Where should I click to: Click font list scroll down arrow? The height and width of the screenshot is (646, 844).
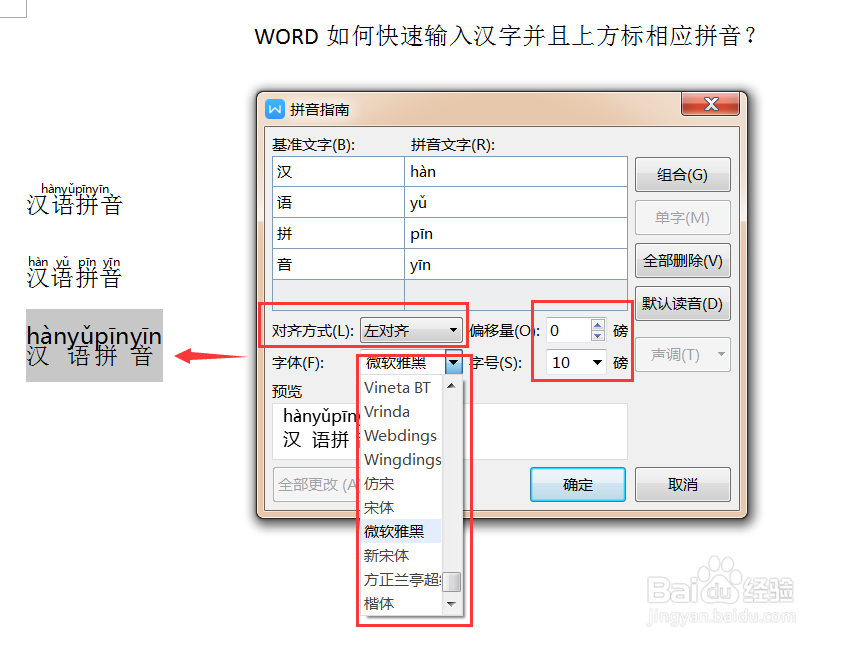coord(452,605)
